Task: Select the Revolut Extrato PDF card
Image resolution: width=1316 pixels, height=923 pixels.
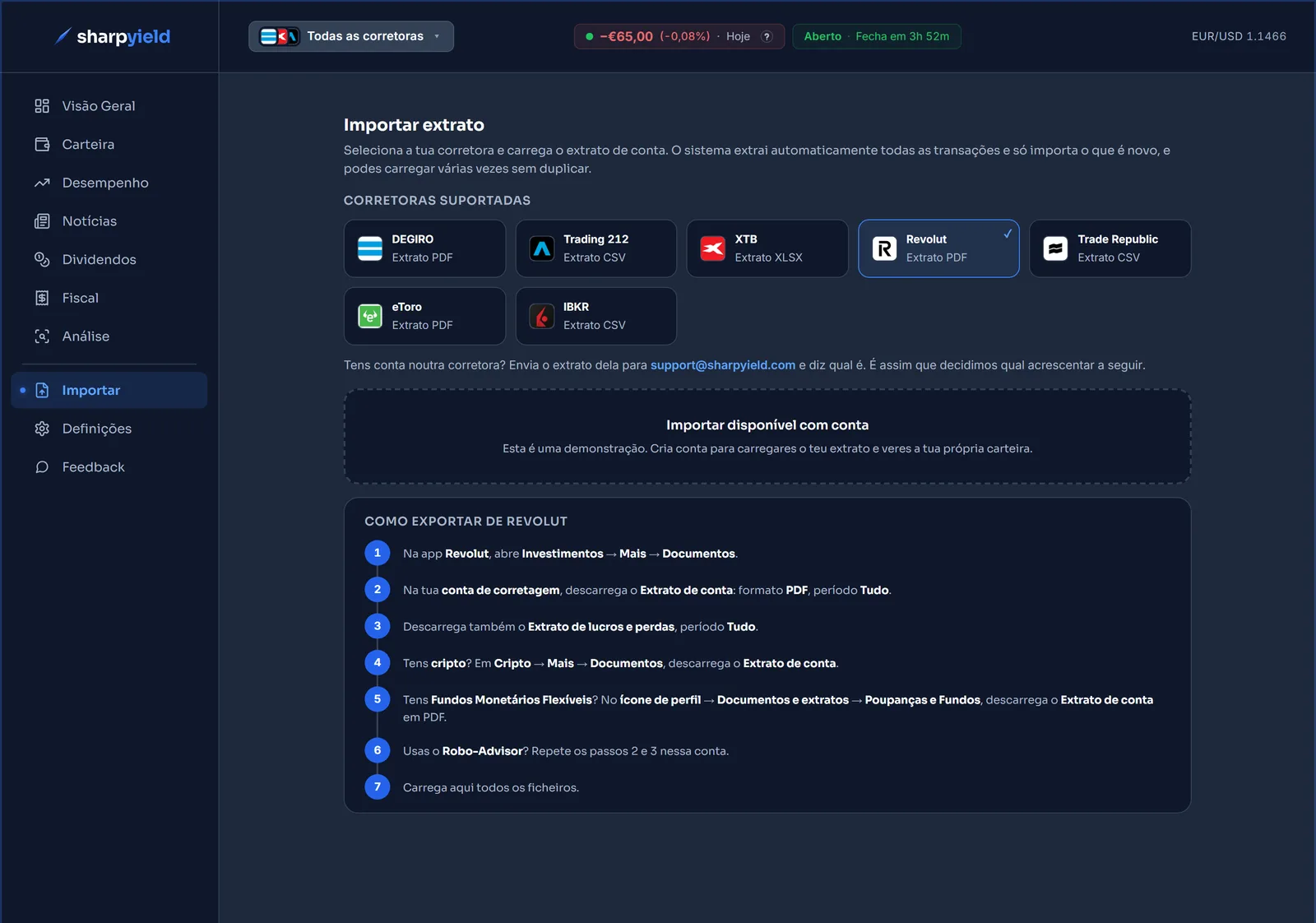Action: pyautogui.click(x=938, y=248)
